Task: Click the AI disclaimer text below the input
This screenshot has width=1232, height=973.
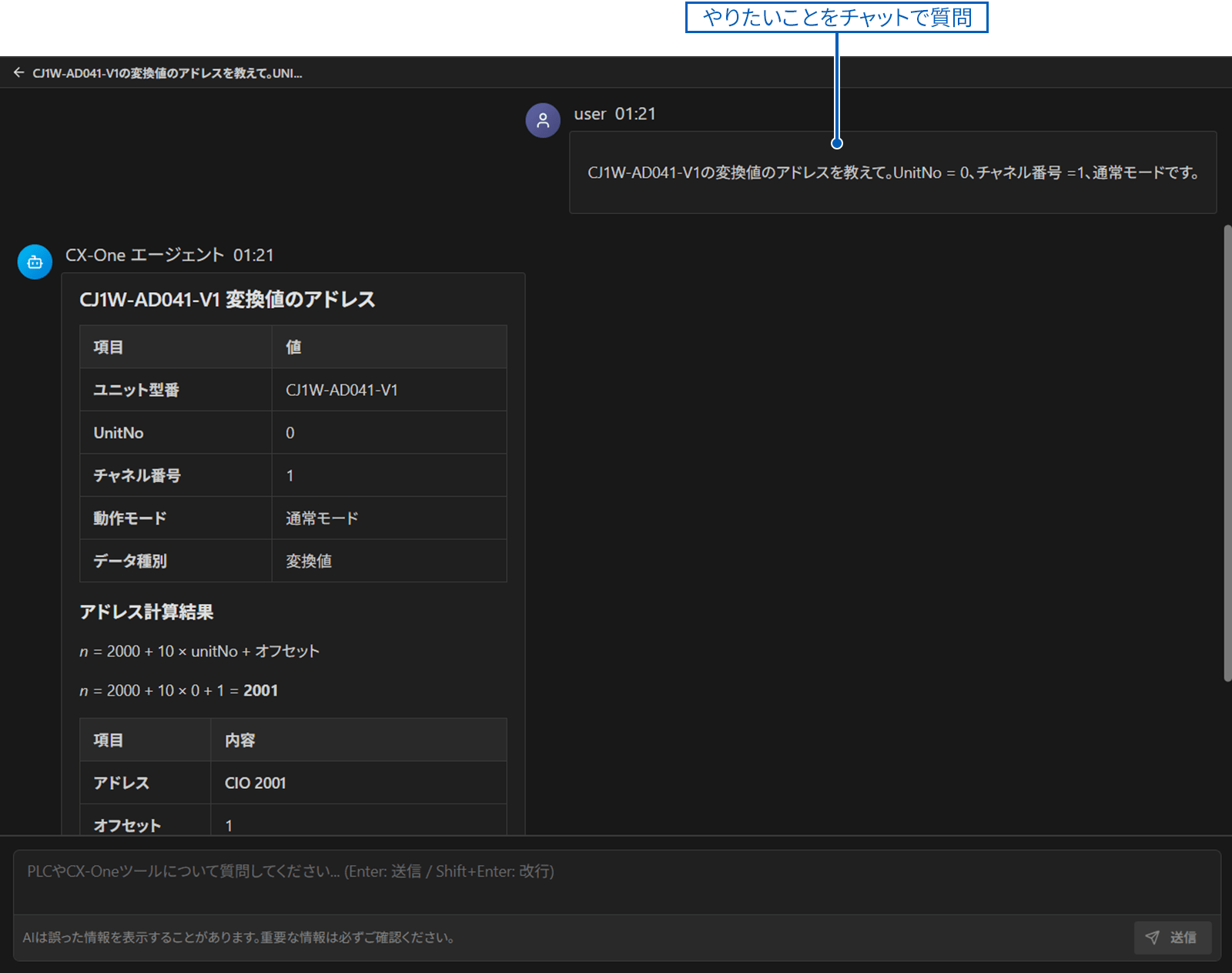Action: 239,938
